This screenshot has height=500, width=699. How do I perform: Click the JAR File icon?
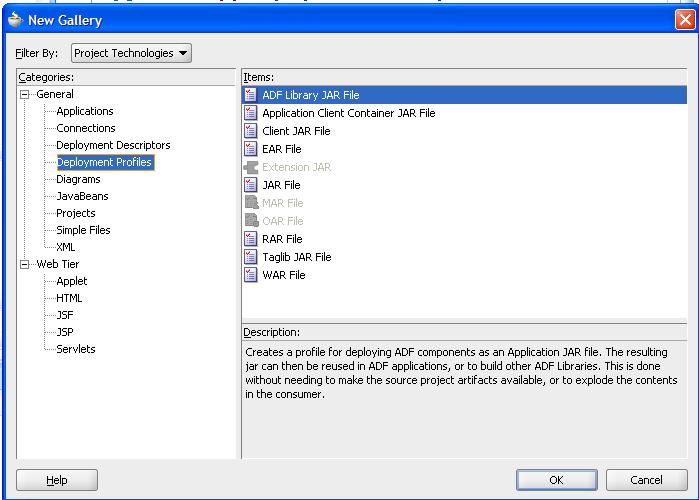coord(251,185)
